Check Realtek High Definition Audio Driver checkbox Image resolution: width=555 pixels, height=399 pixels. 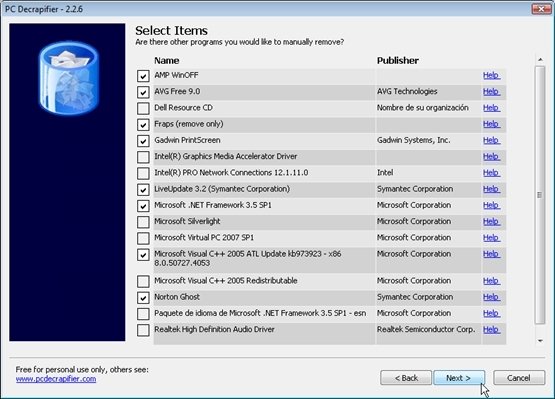143,330
